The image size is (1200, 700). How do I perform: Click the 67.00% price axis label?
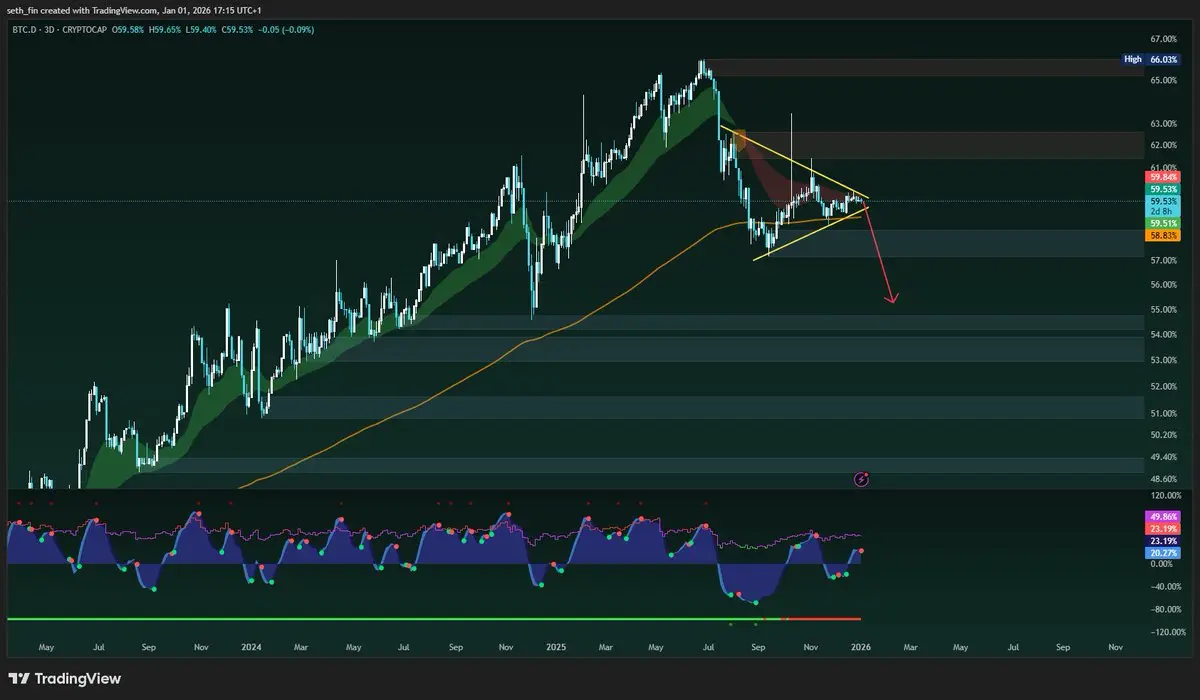coord(1162,38)
